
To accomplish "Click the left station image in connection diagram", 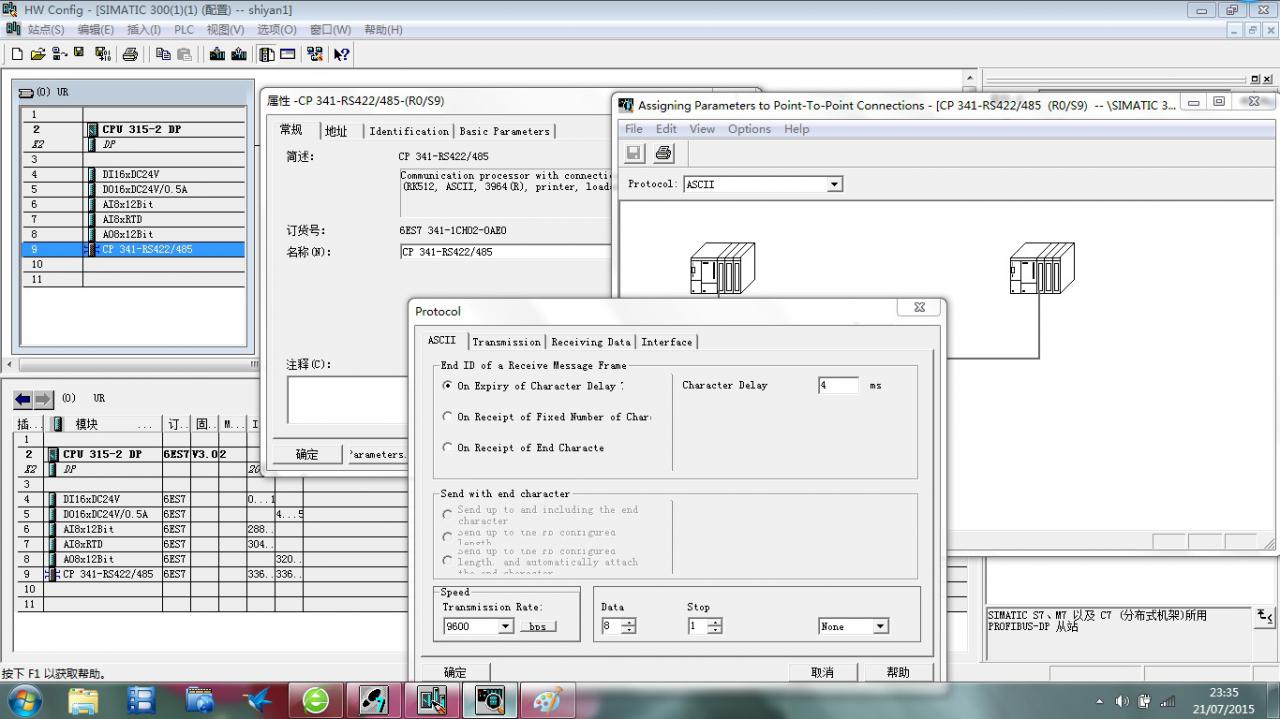I will point(722,268).
